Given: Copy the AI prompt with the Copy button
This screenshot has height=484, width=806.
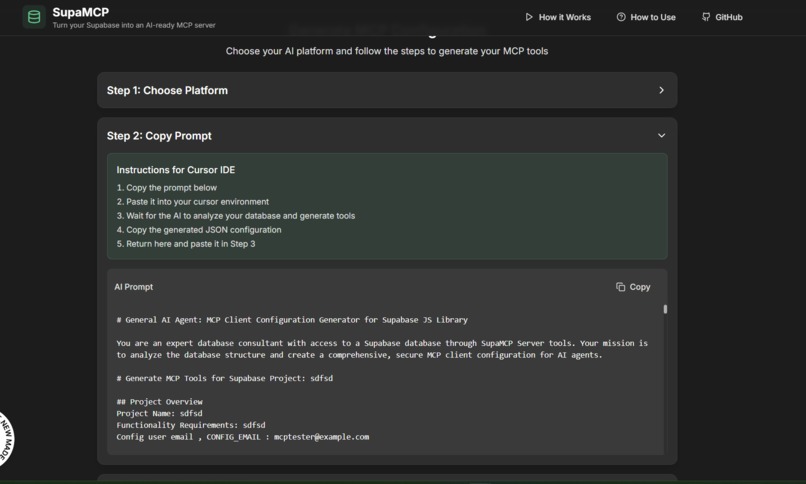Looking at the screenshot, I should (633, 287).
